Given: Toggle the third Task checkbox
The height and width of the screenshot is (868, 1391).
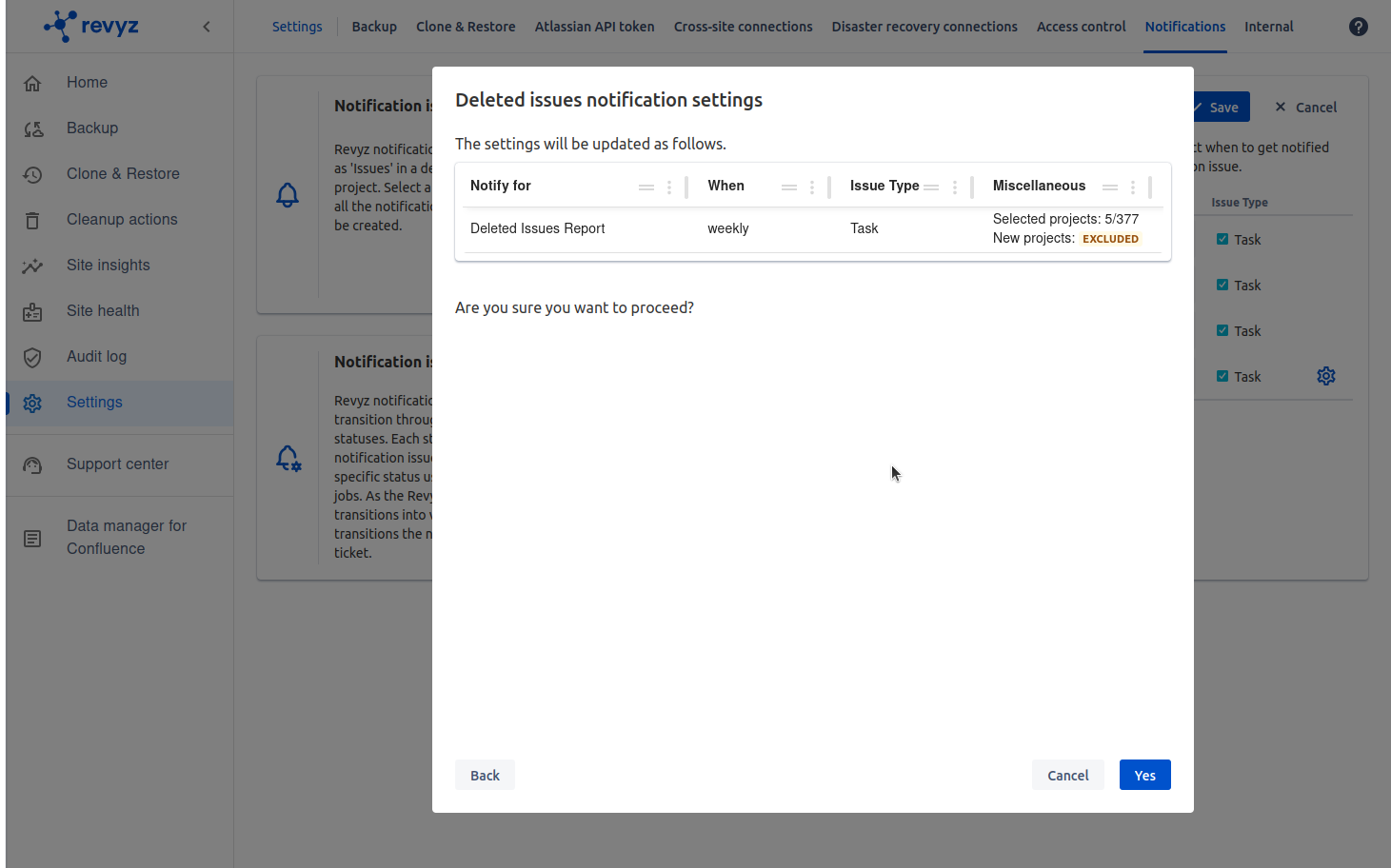Looking at the screenshot, I should (1222, 330).
